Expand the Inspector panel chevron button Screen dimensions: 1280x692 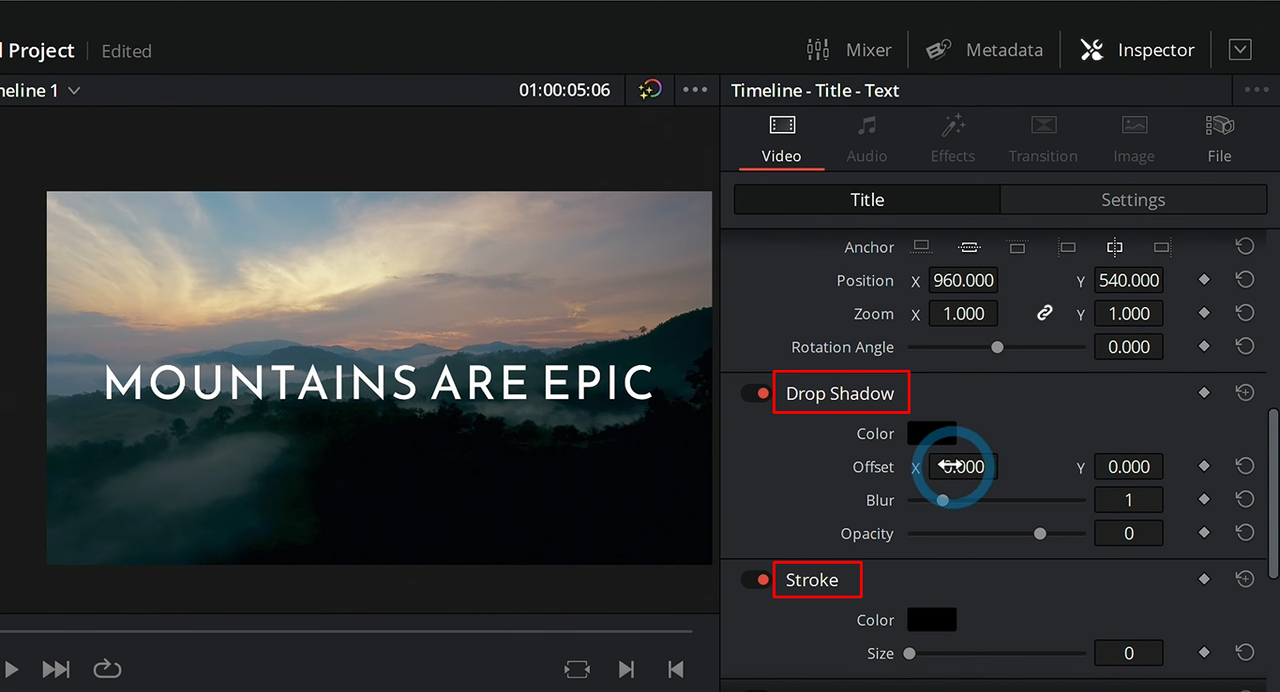pyautogui.click(x=1240, y=50)
